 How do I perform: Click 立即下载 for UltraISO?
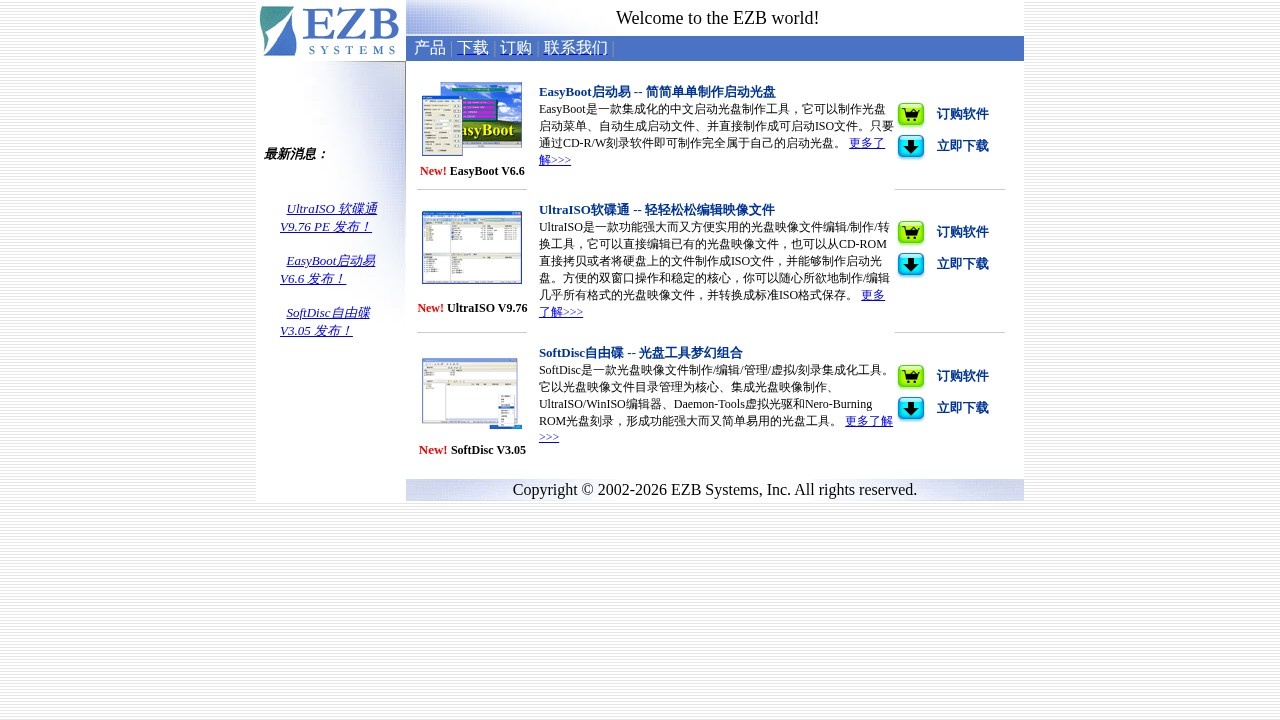(x=963, y=264)
